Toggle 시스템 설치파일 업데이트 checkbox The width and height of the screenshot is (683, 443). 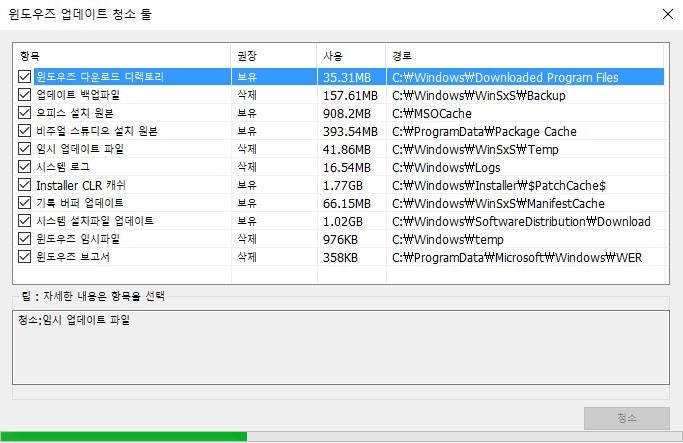click(24, 221)
